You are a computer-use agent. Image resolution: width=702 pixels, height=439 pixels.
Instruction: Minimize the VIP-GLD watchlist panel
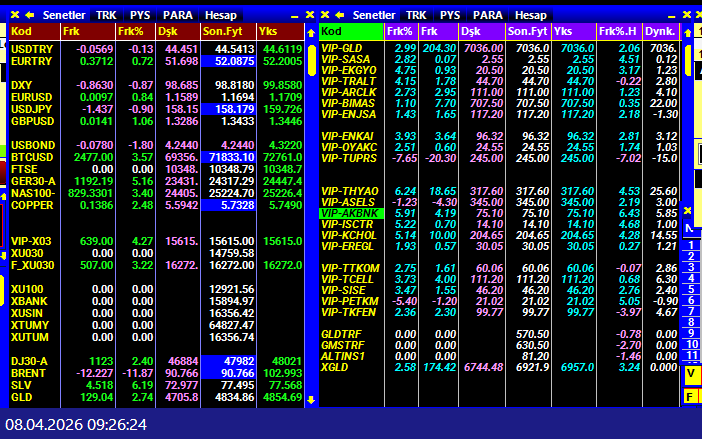tap(671, 16)
